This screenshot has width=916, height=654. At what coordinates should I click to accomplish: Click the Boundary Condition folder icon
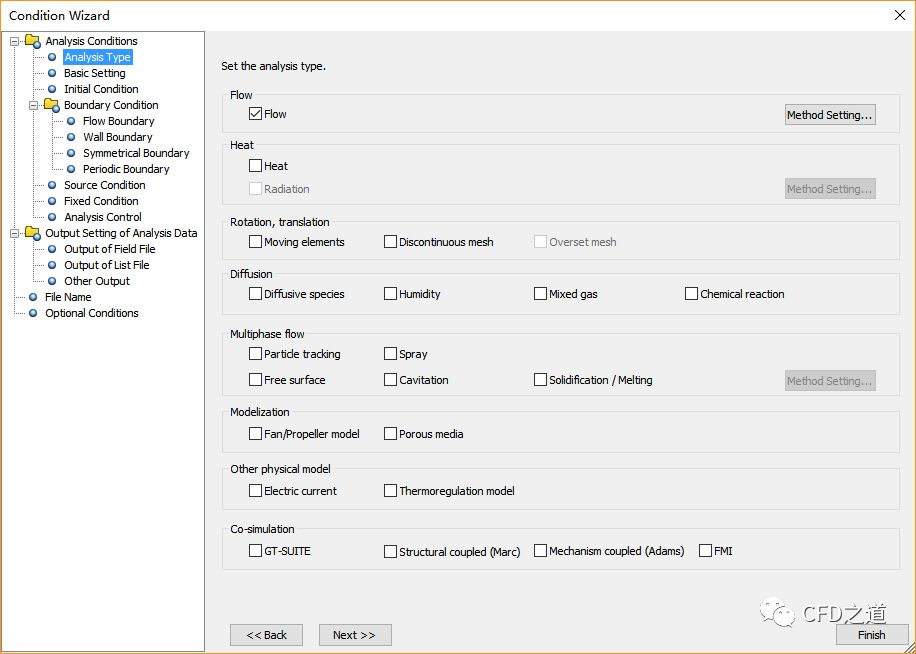click(x=51, y=105)
